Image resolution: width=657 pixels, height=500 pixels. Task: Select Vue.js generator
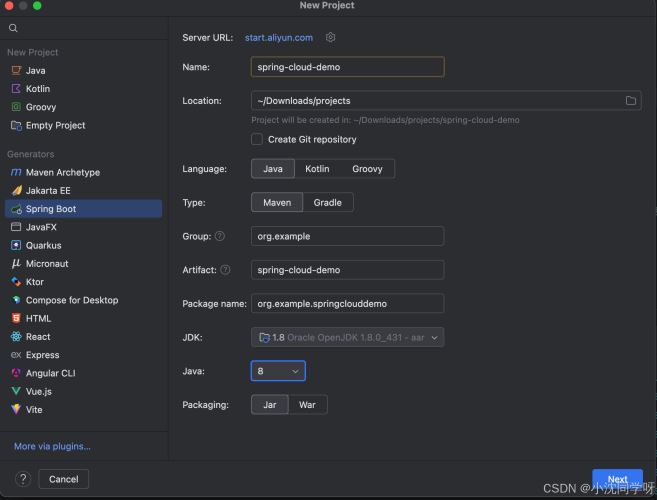coord(83,391)
